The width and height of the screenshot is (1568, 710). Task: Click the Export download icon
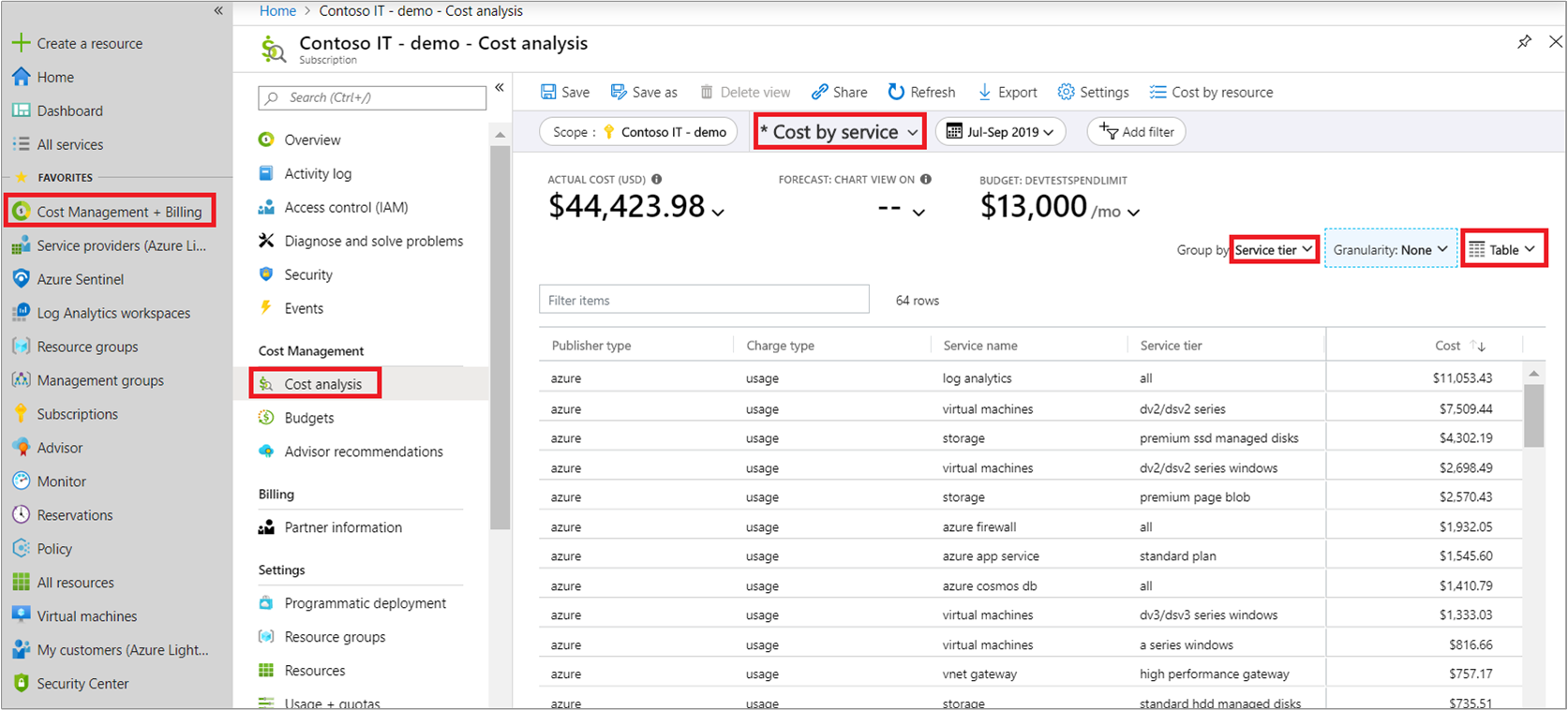coord(985,92)
